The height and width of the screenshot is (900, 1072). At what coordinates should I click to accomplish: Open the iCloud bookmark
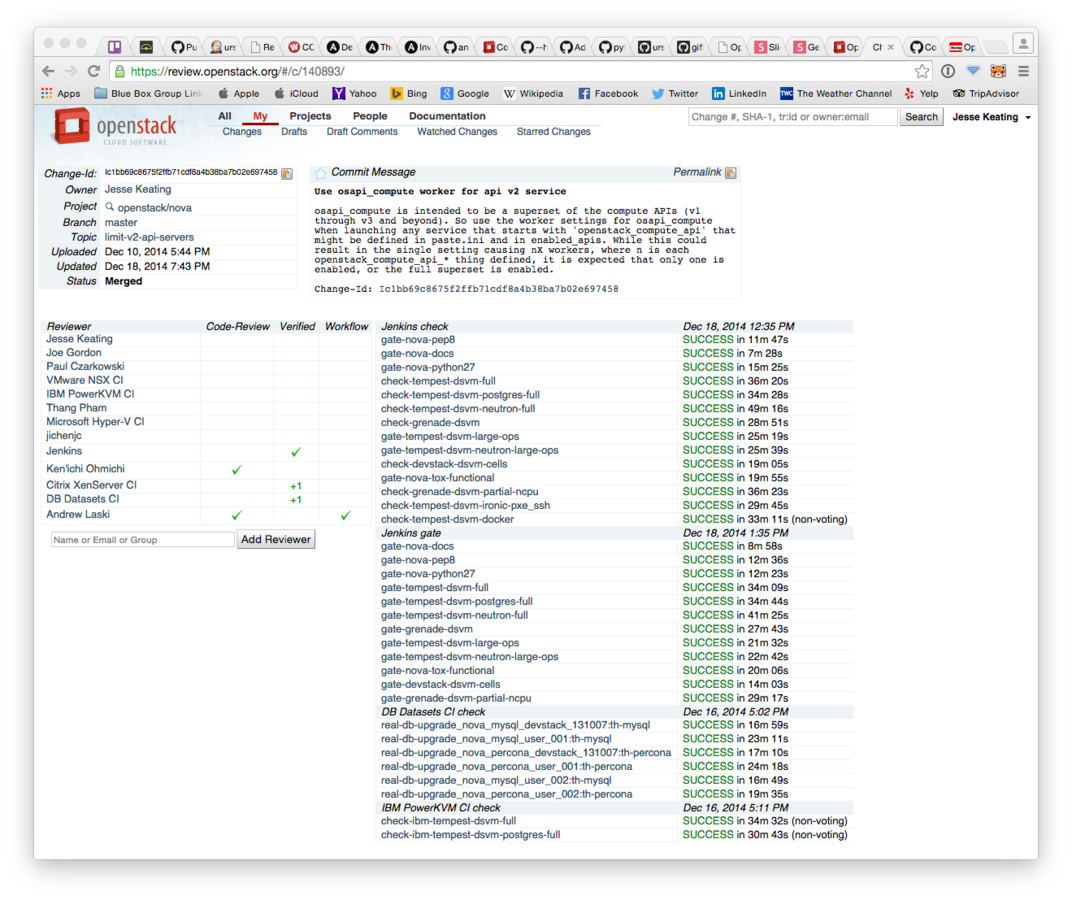(296, 94)
